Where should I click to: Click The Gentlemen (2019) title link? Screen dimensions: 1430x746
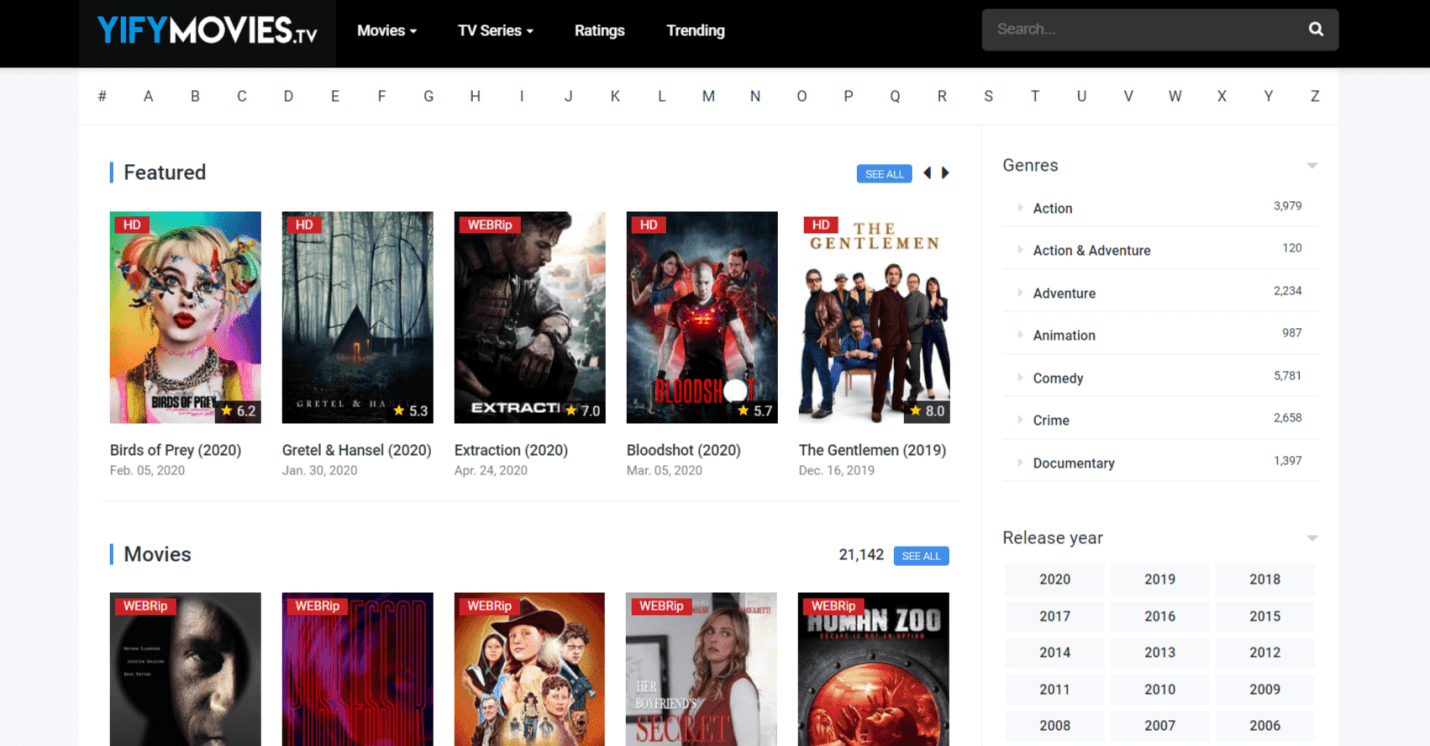point(873,450)
